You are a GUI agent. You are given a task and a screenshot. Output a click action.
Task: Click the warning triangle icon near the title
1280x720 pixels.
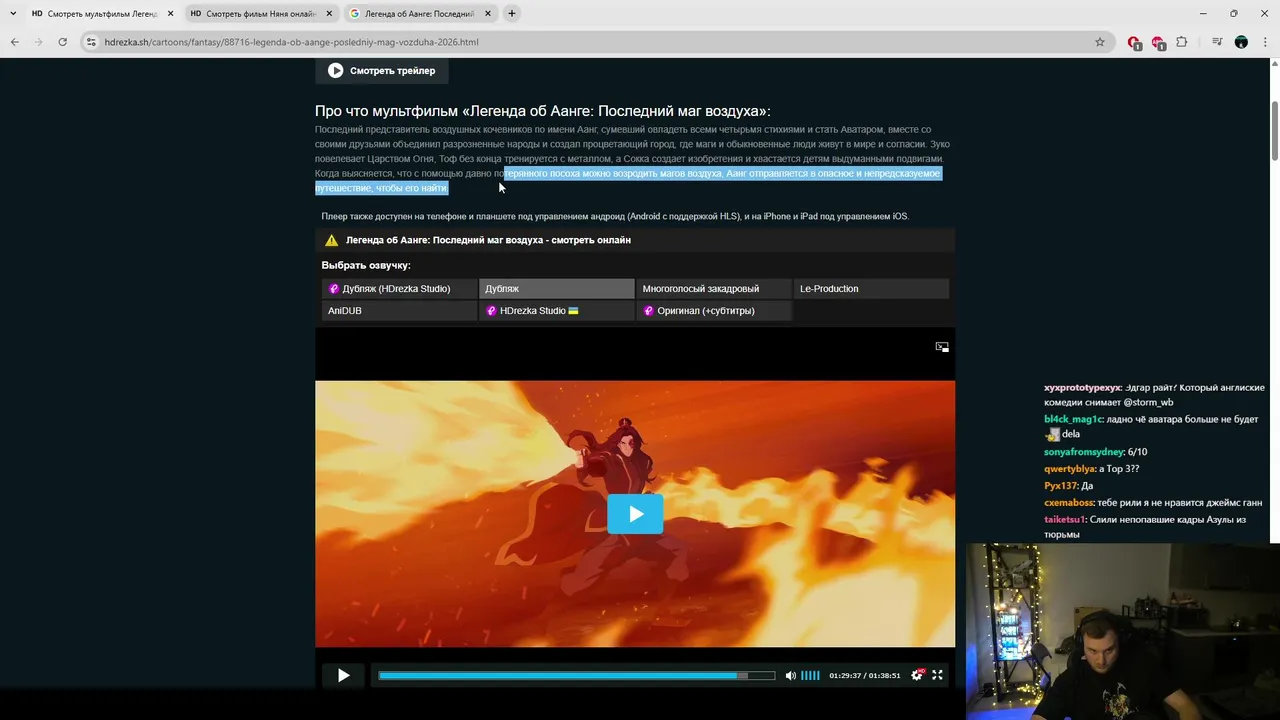click(x=331, y=240)
